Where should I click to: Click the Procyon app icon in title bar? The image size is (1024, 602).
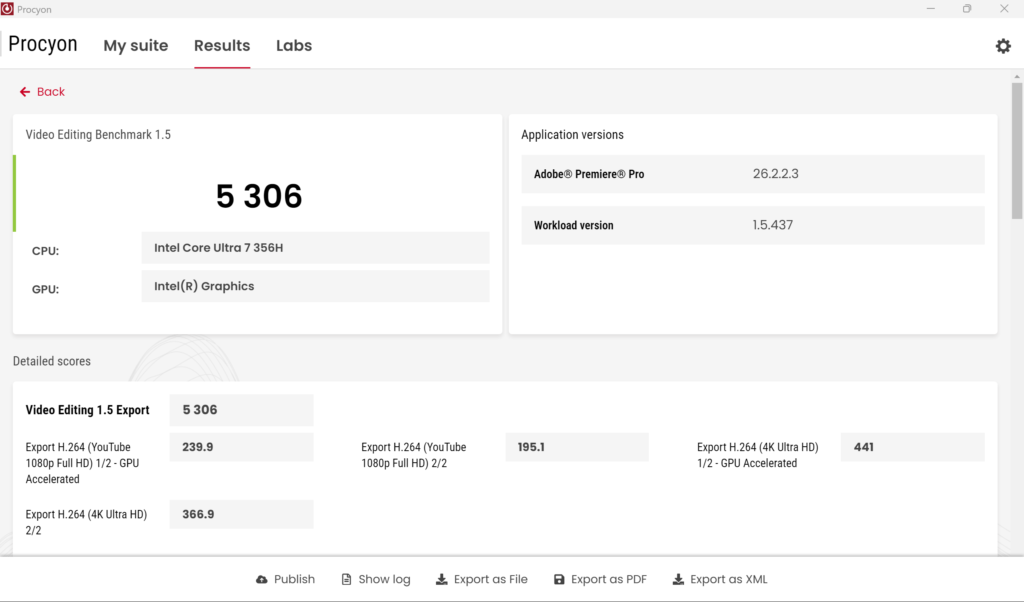pyautogui.click(x=7, y=9)
